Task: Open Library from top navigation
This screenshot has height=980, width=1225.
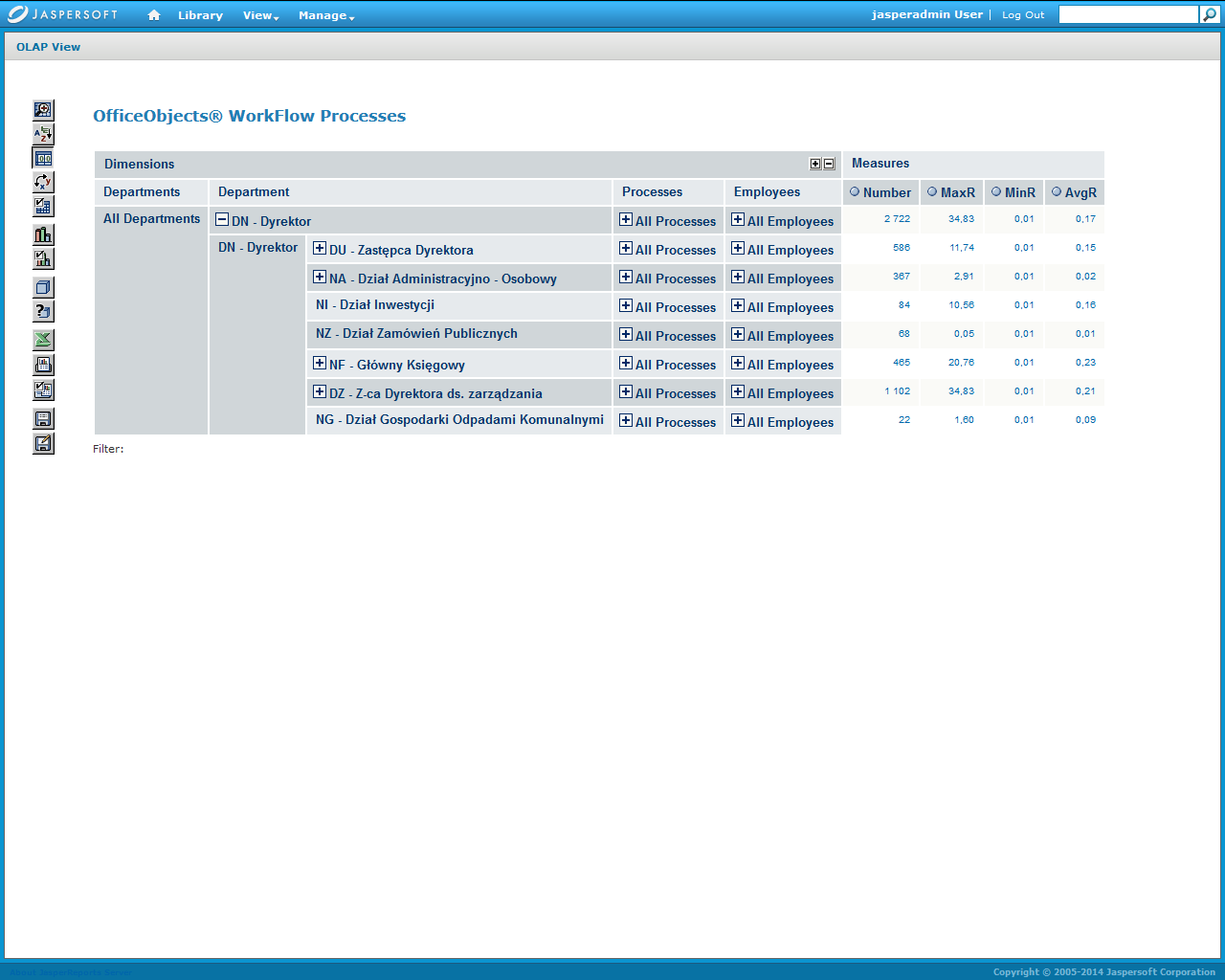Action: pyautogui.click(x=200, y=15)
